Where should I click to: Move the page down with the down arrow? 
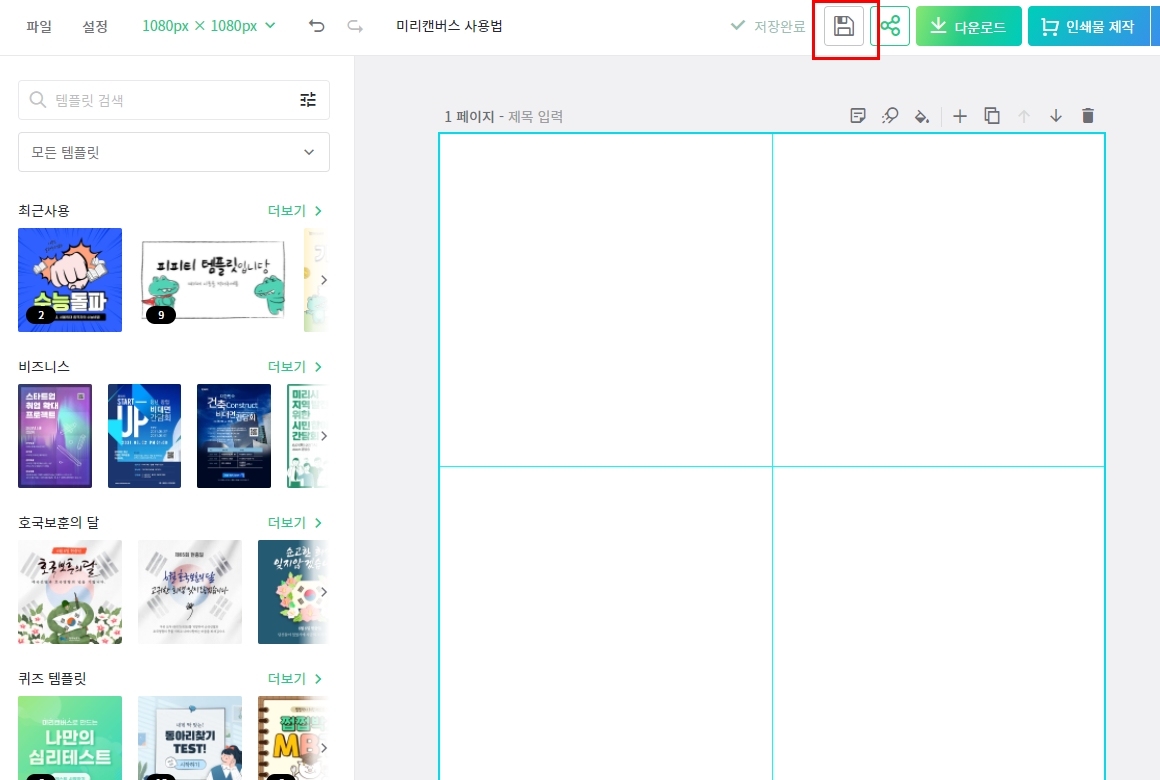[x=1056, y=116]
